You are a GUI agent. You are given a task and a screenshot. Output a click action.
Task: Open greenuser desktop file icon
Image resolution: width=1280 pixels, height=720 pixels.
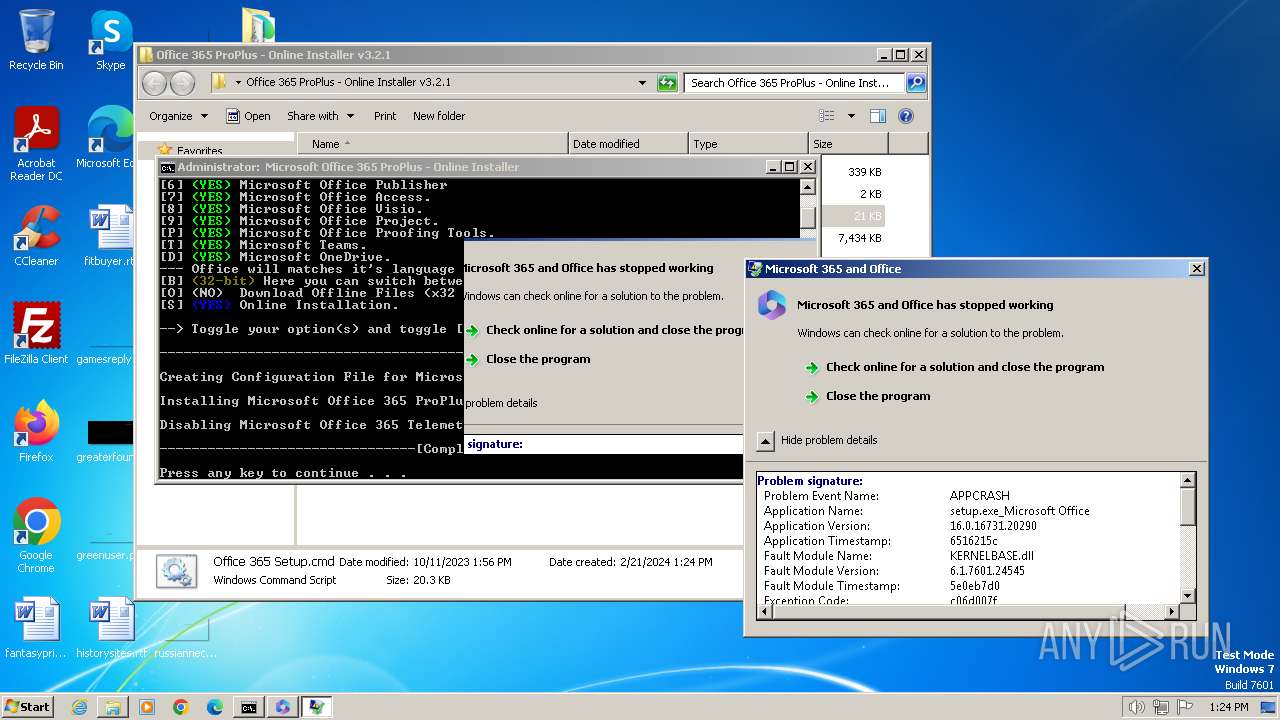[105, 535]
